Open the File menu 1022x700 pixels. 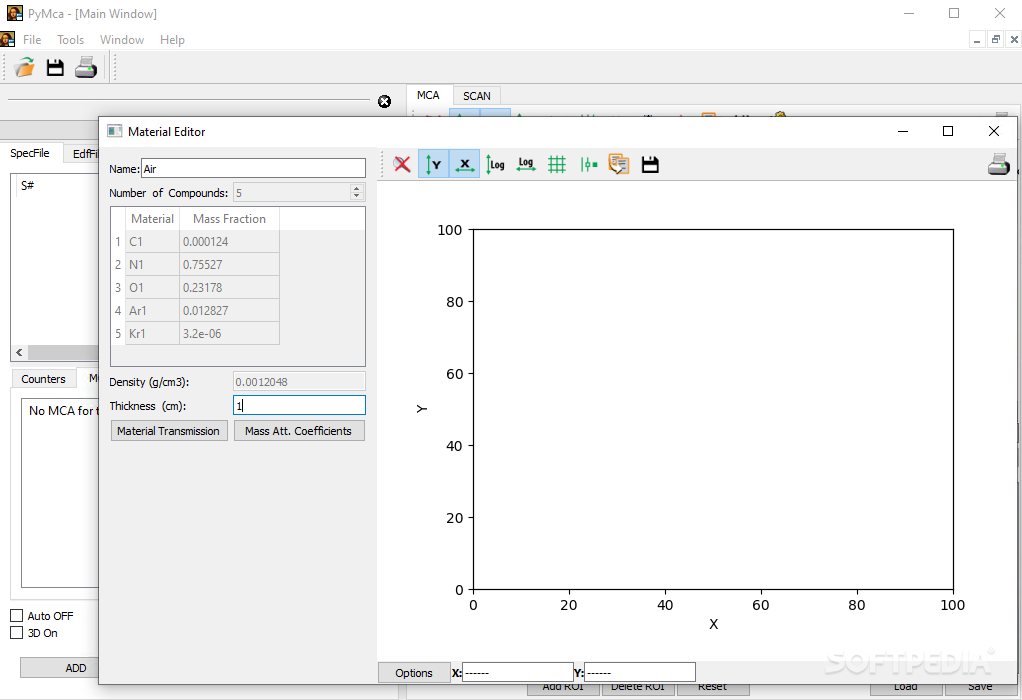(x=32, y=40)
